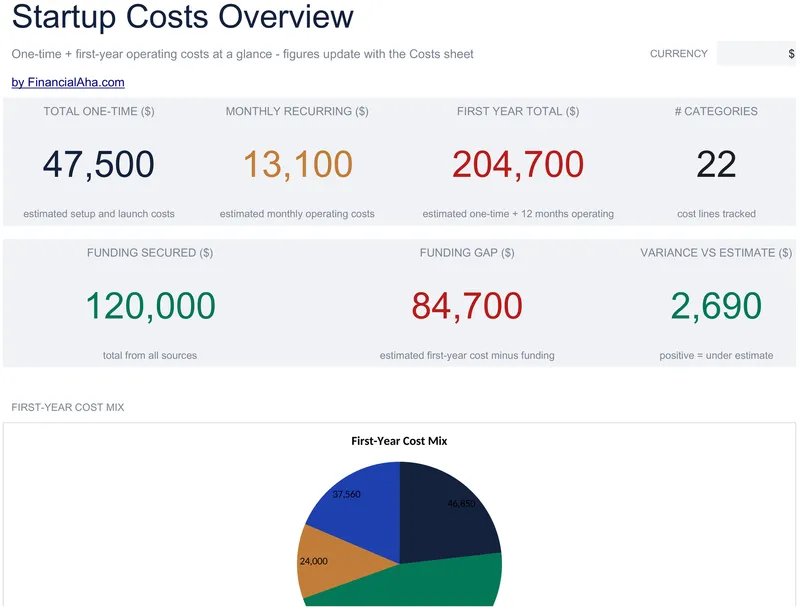Click the First-Year Cost Mix chart title

click(x=399, y=441)
